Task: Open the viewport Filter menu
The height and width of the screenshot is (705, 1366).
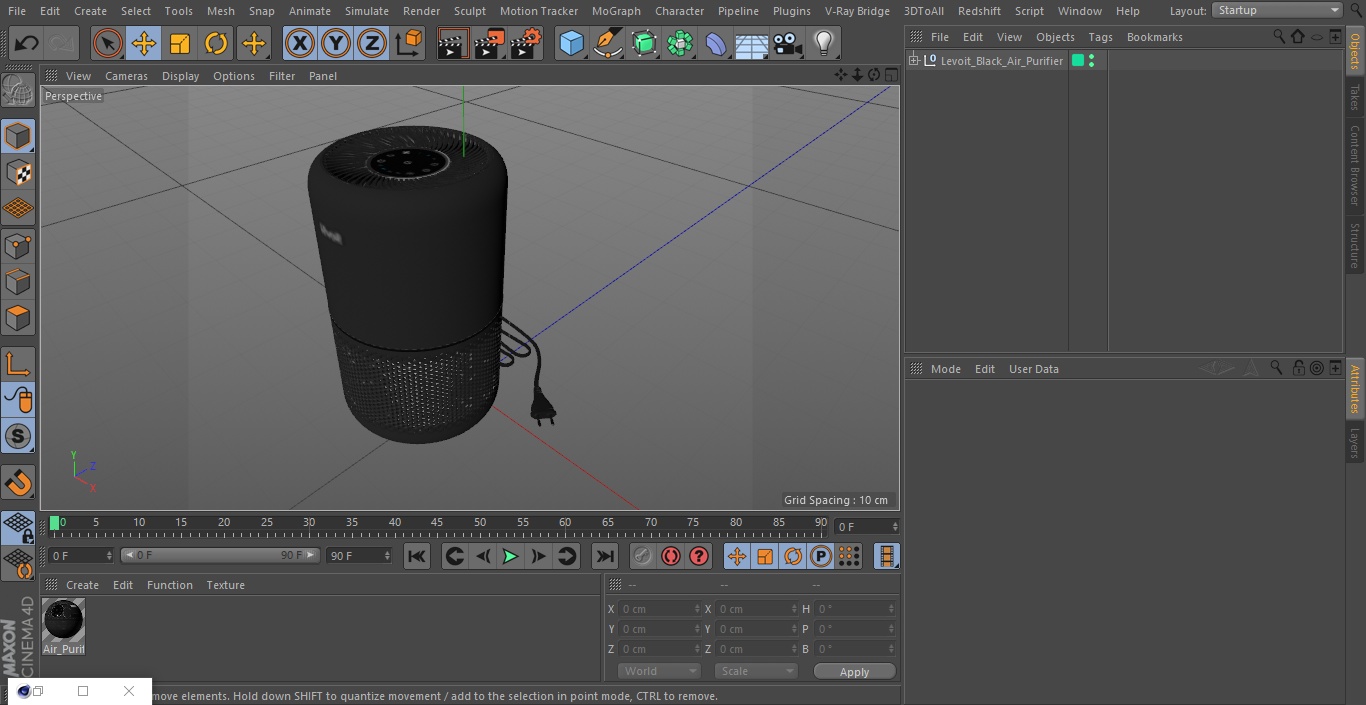Action: point(282,76)
